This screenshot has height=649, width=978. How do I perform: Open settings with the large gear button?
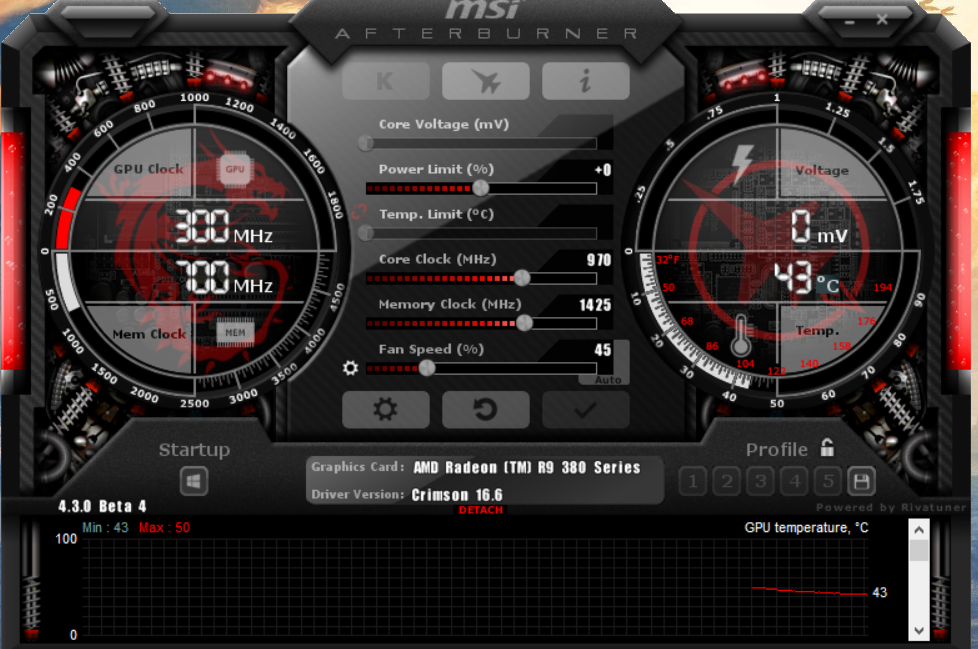tap(385, 410)
